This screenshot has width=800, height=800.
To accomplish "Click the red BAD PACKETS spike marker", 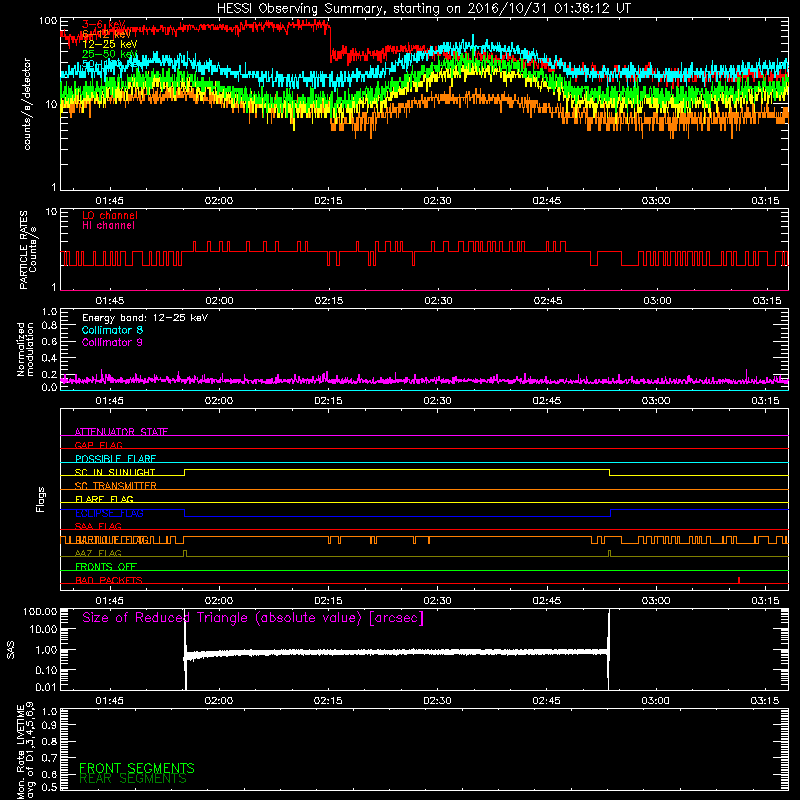I will 739,580.
